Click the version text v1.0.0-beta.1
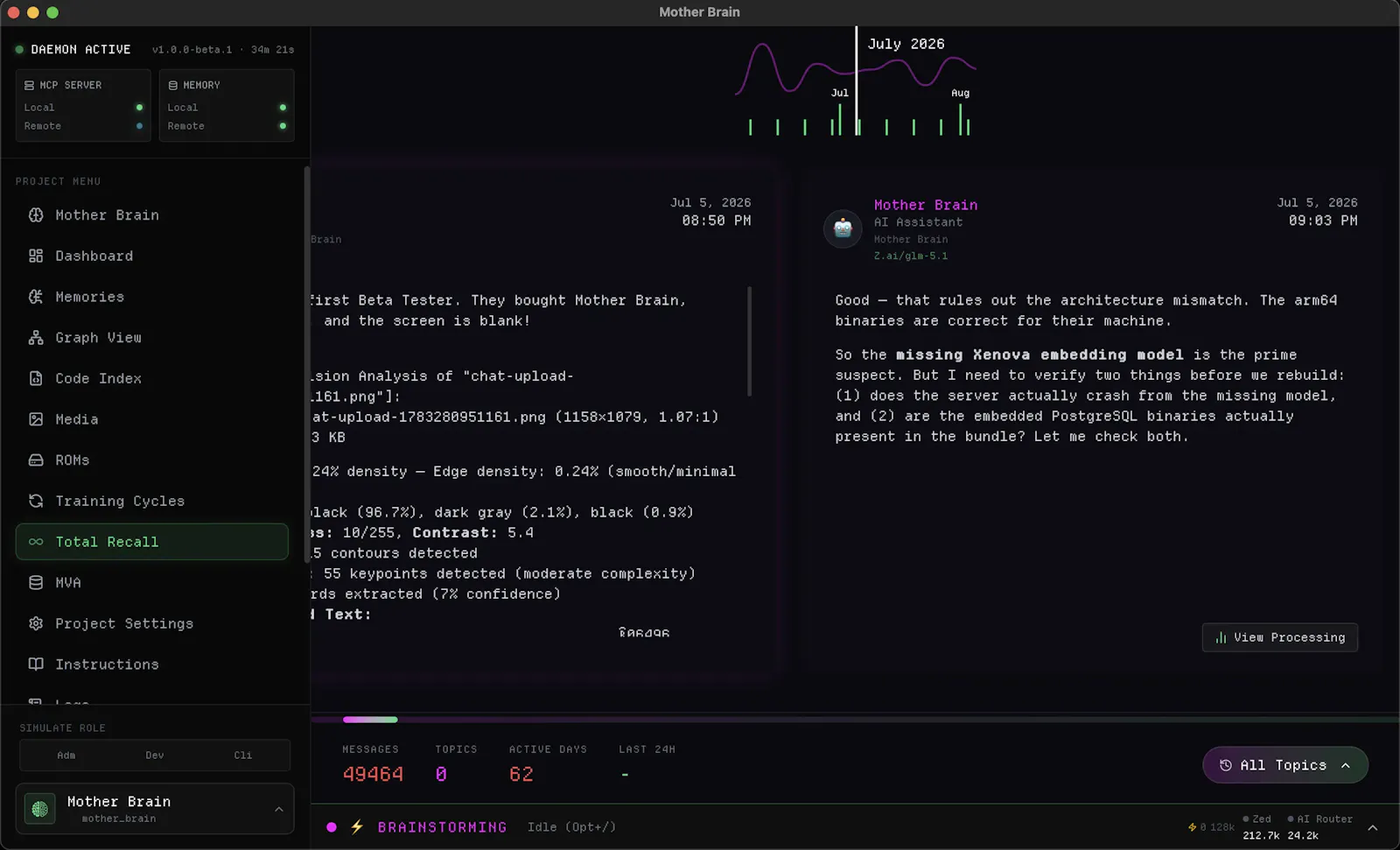1400x850 pixels. pos(192,50)
